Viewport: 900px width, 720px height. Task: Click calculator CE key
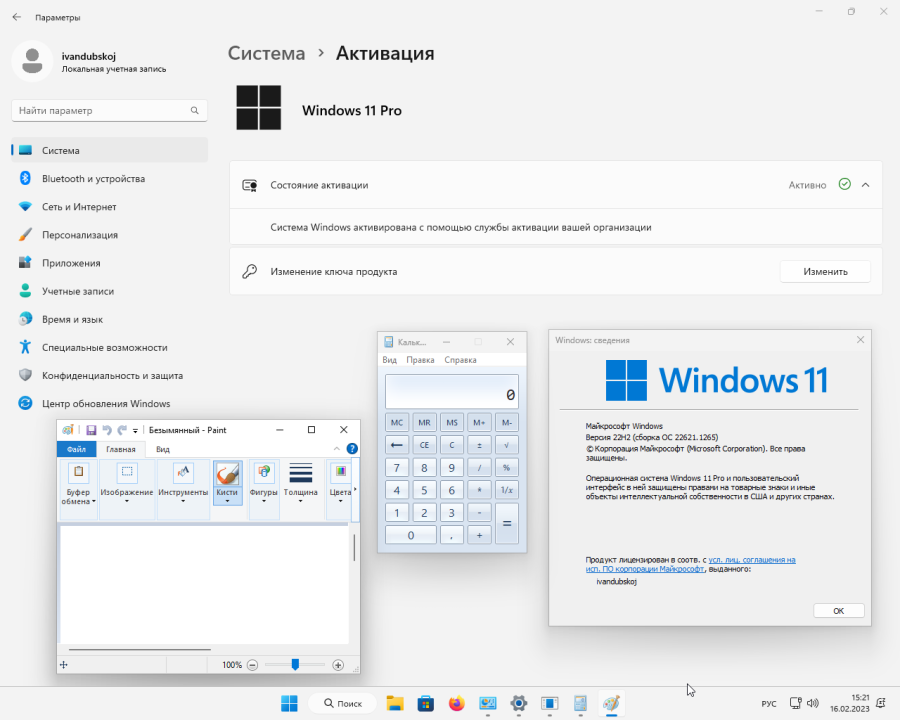(424, 445)
